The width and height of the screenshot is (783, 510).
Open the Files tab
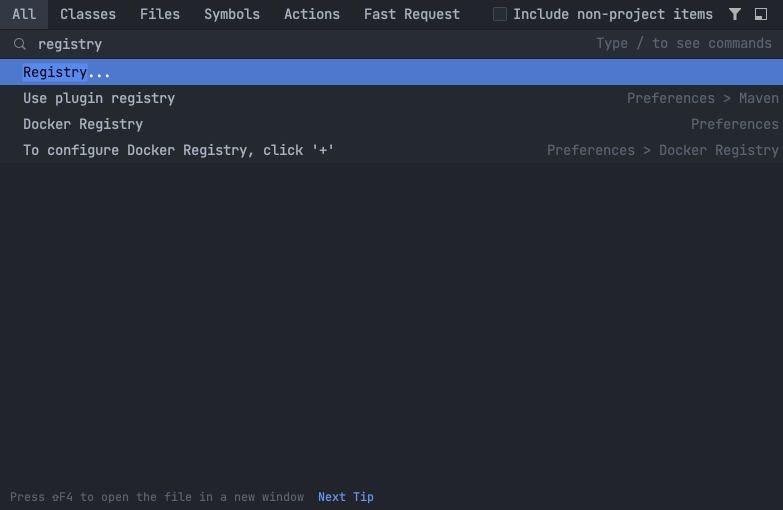tap(160, 14)
